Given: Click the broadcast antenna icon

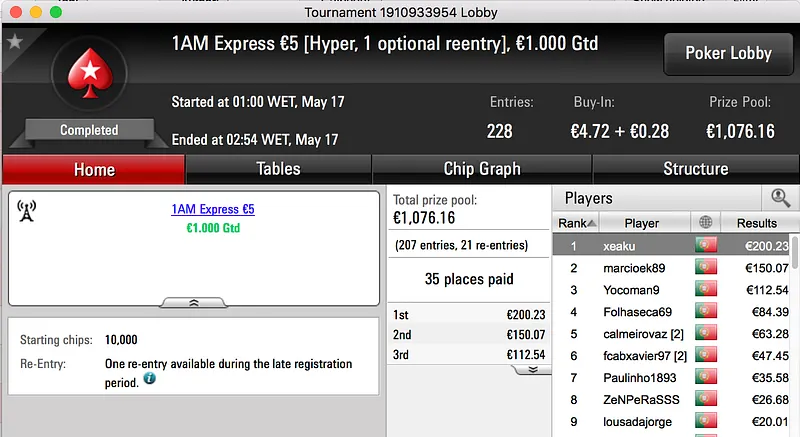Looking at the screenshot, I should tap(27, 210).
